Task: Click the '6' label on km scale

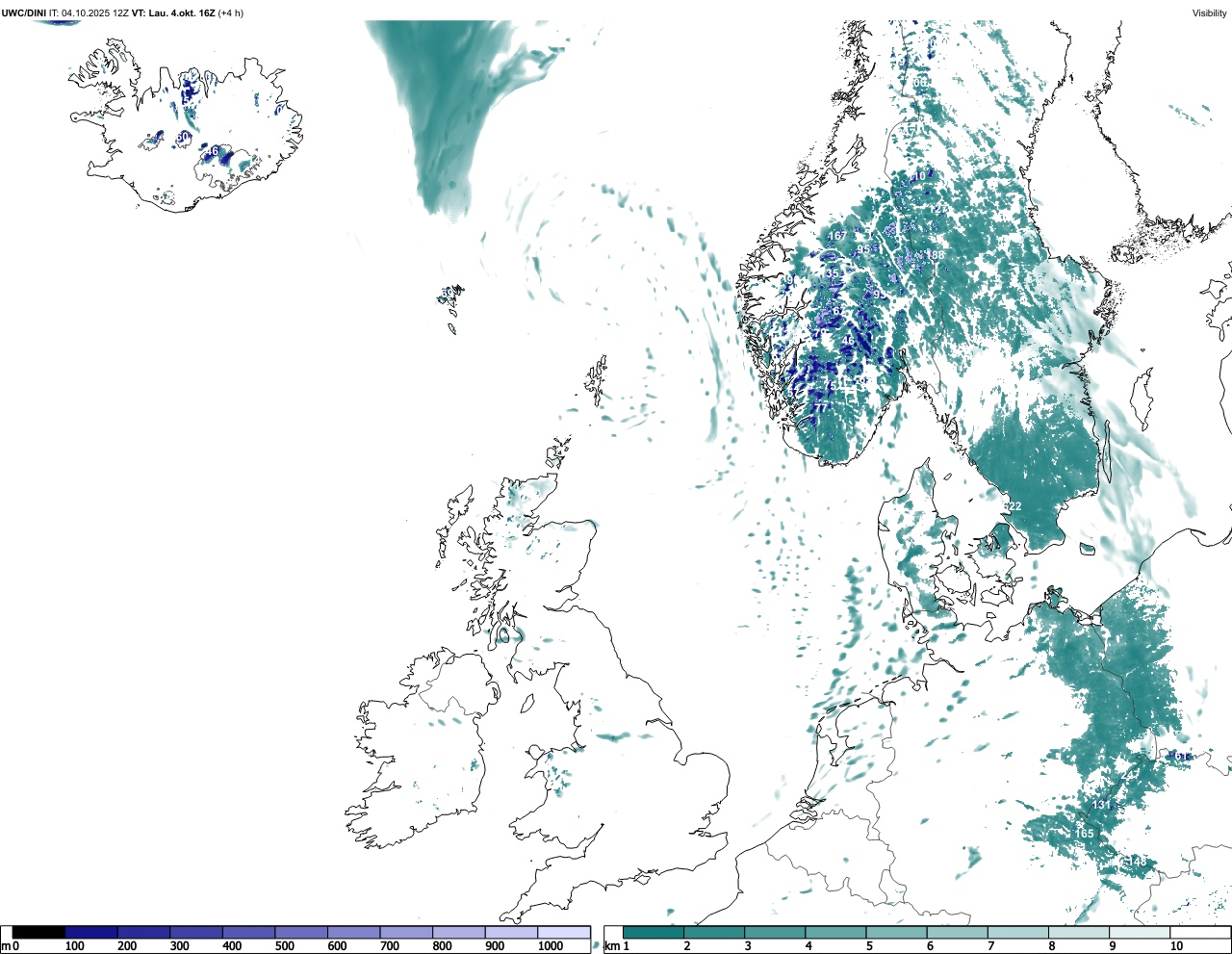Action: pyautogui.click(x=931, y=946)
